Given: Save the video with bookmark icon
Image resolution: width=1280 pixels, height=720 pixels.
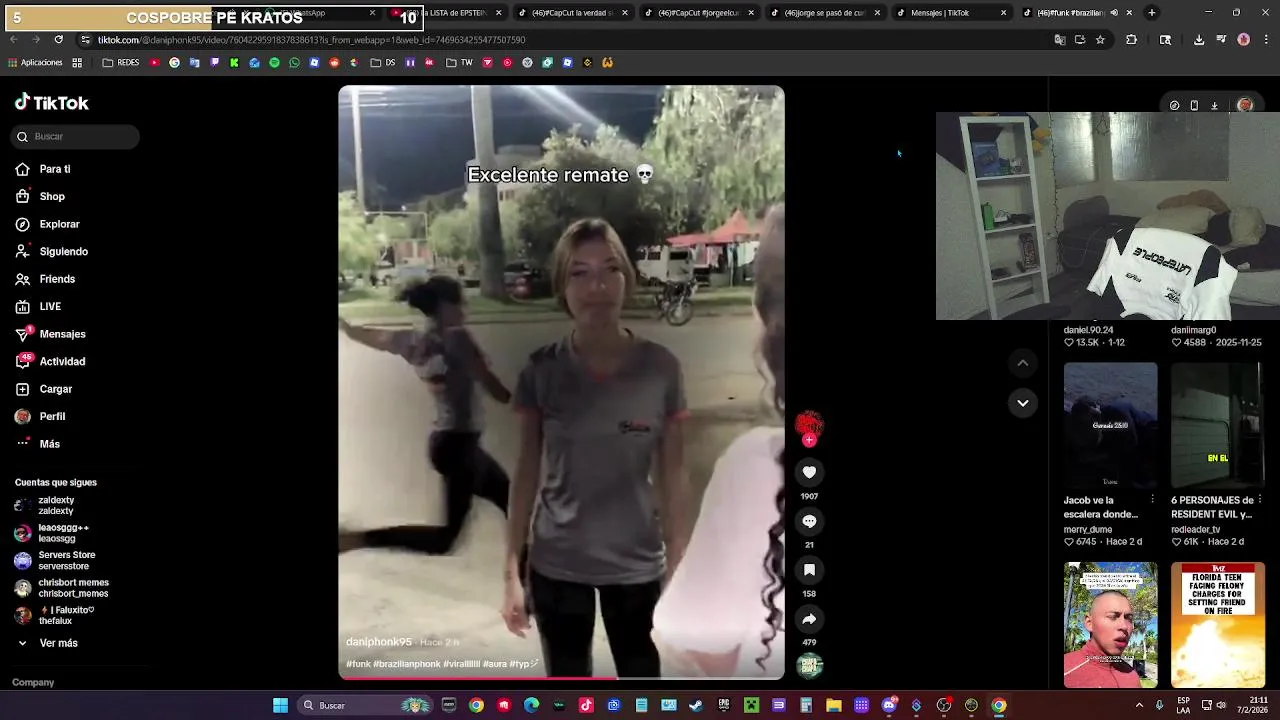Looking at the screenshot, I should [x=809, y=570].
